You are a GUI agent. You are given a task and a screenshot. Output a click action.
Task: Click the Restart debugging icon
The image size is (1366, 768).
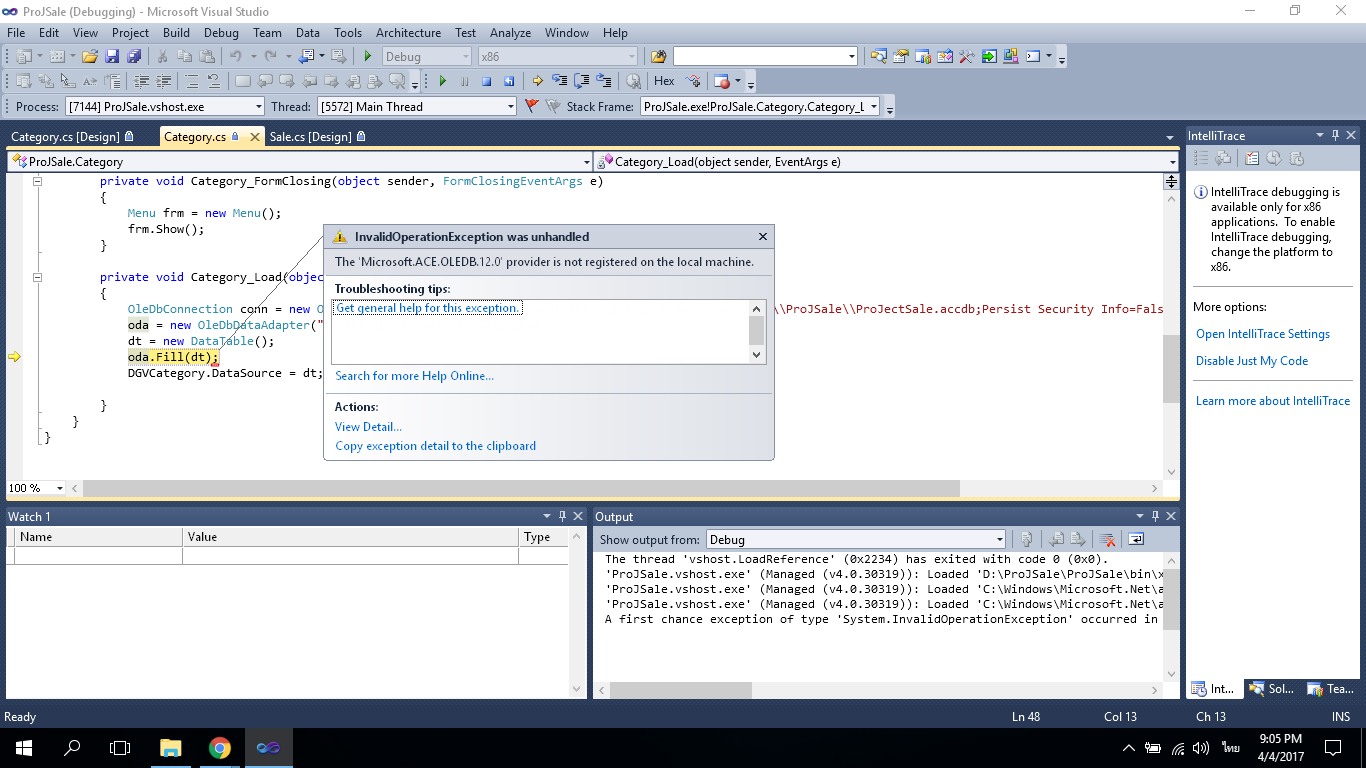click(509, 81)
